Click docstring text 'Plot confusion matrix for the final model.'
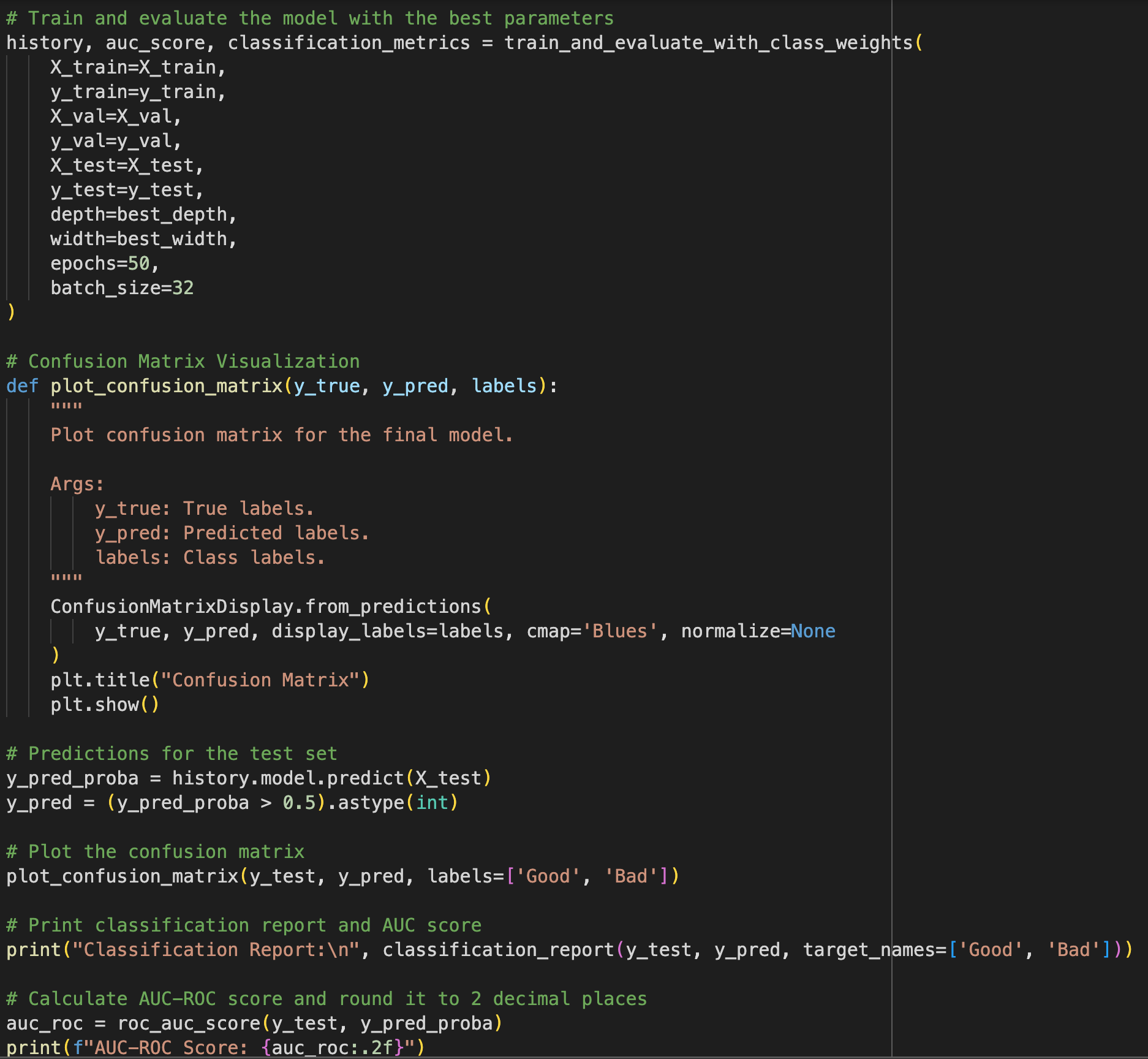Image resolution: width=1148 pixels, height=1059 pixels. point(282,435)
